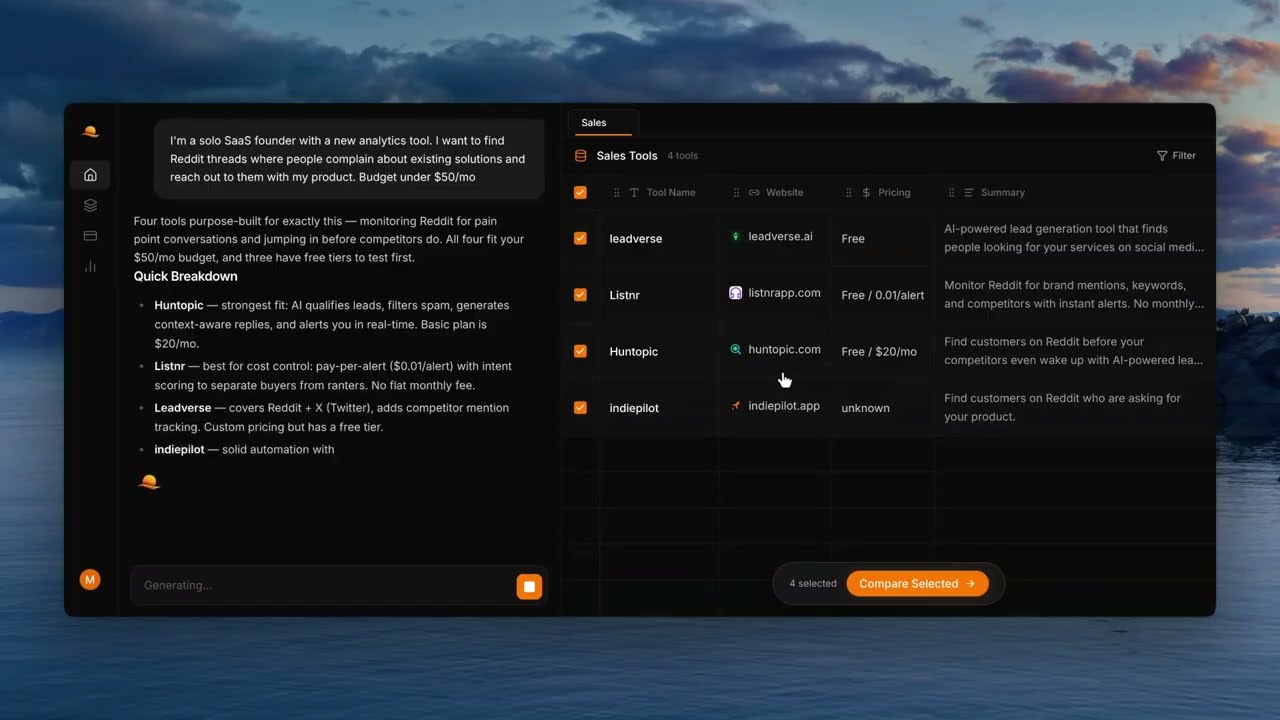This screenshot has width=1280, height=720.
Task: Select the indiepilot tool name cell
Action: tap(634, 408)
